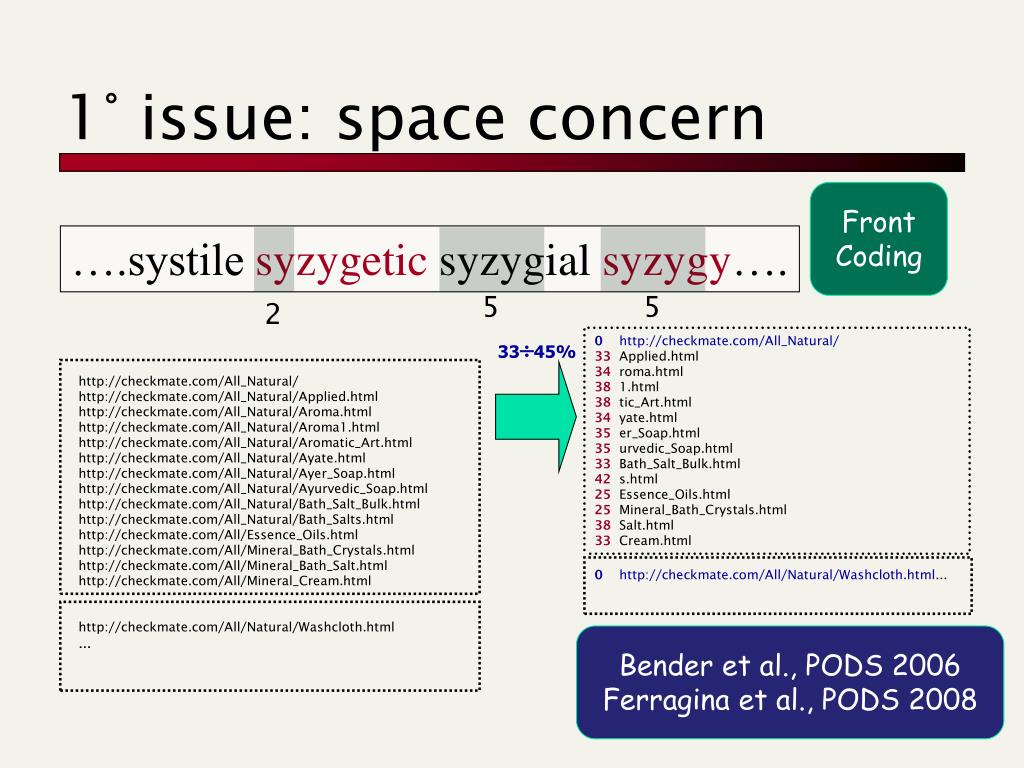Image resolution: width=1024 pixels, height=768 pixels.
Task: Click the "35 er_Soap.html" row
Action: [x=647, y=433]
